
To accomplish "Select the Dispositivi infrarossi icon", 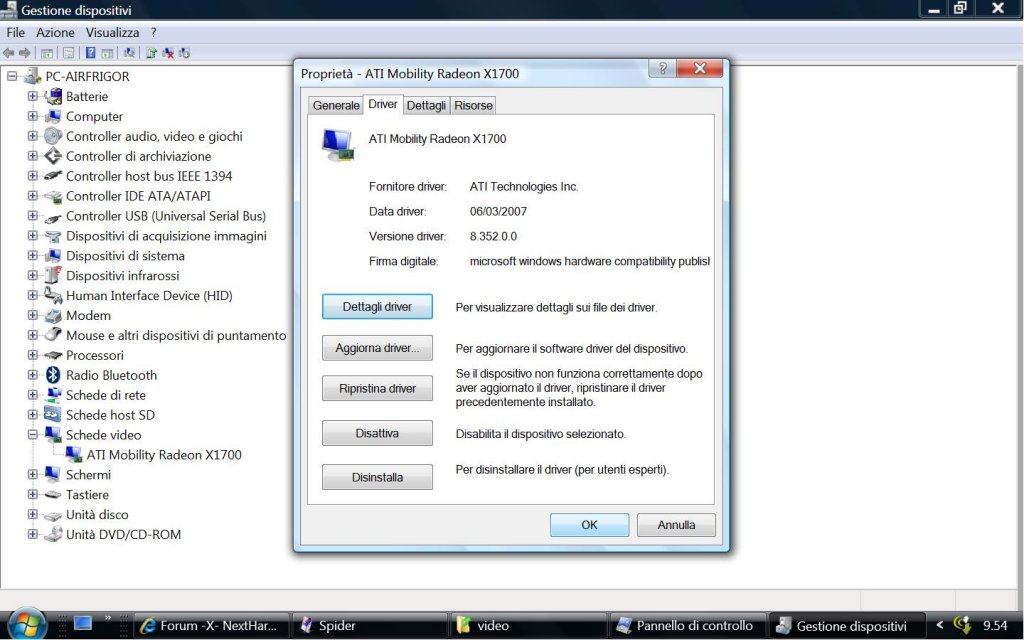I will tap(53, 276).
